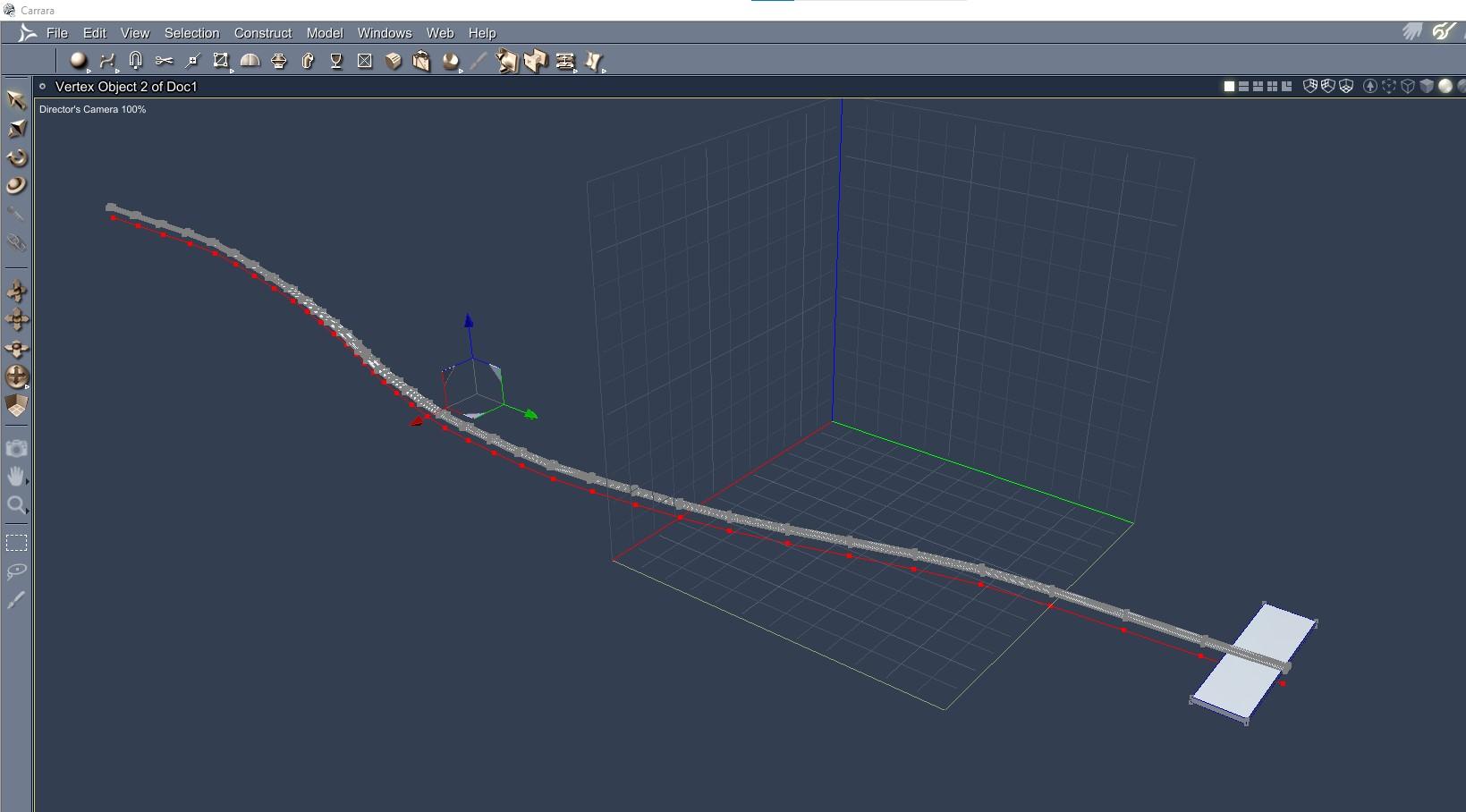Select the camera bank tool
Image resolution: width=1466 pixels, height=812 pixels.
(16, 348)
